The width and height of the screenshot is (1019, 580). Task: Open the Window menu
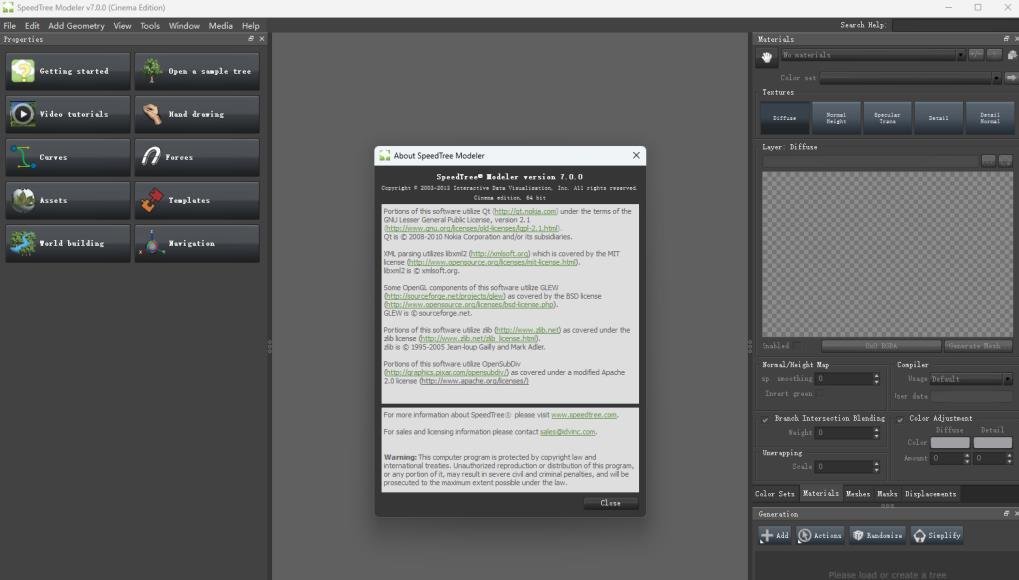tap(184, 26)
